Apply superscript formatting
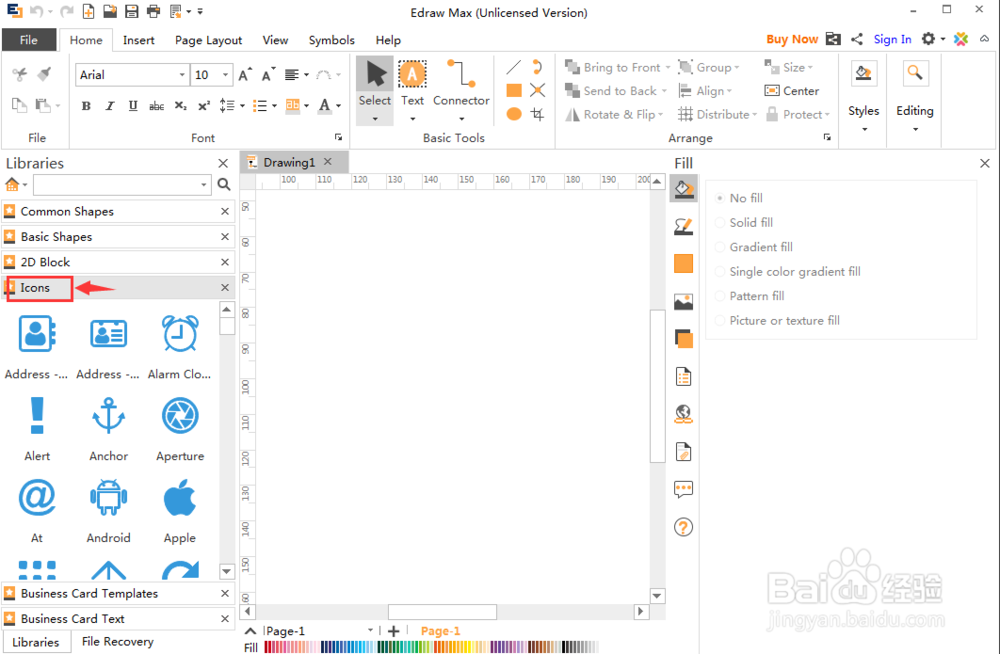This screenshot has width=1000, height=654. click(x=203, y=106)
